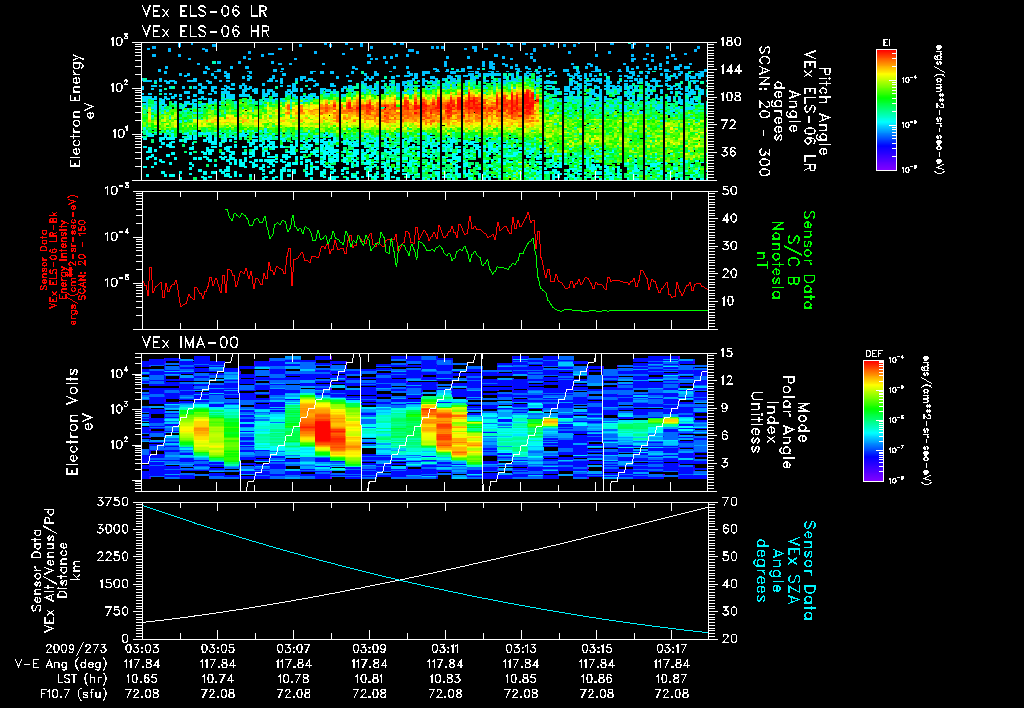Screen dimensions: 1024x708
Task: Click the 3000 km altitude tick label
Action: pyautogui.click(x=113, y=529)
